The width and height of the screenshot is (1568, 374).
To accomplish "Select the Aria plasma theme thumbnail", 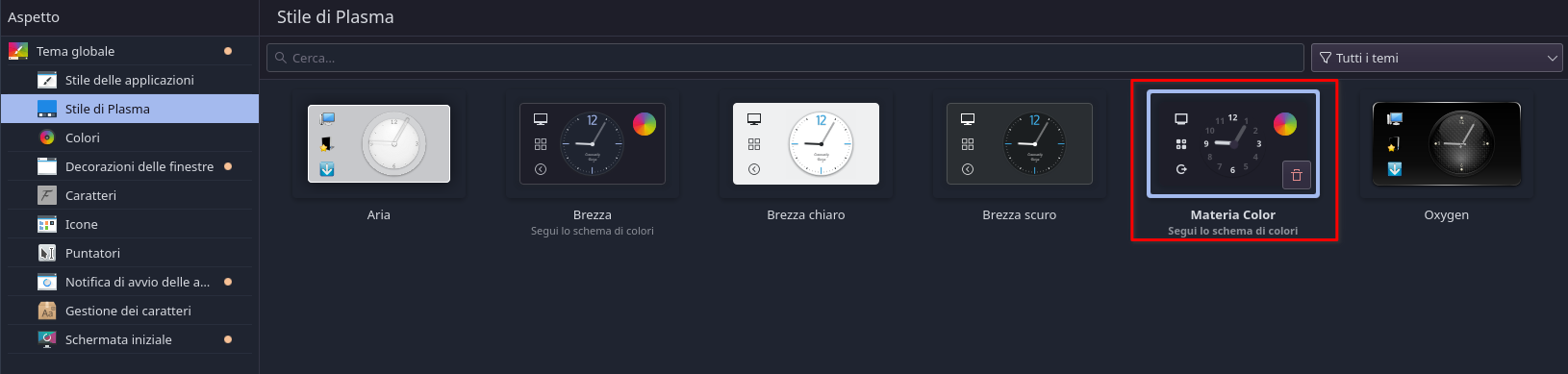I will [379, 144].
